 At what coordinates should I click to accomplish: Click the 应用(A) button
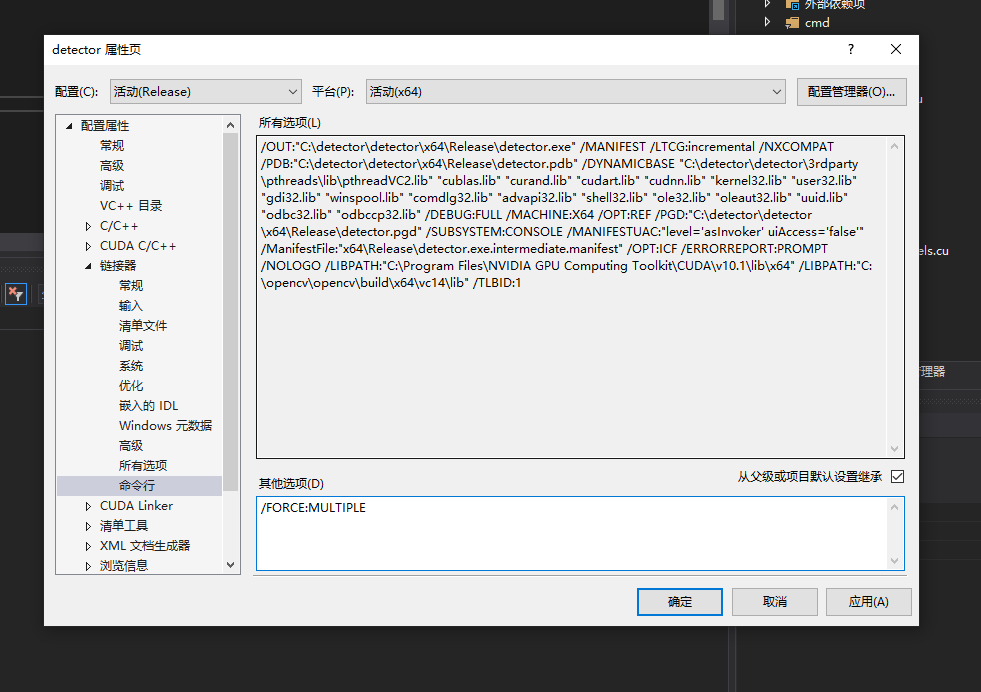coord(868,602)
